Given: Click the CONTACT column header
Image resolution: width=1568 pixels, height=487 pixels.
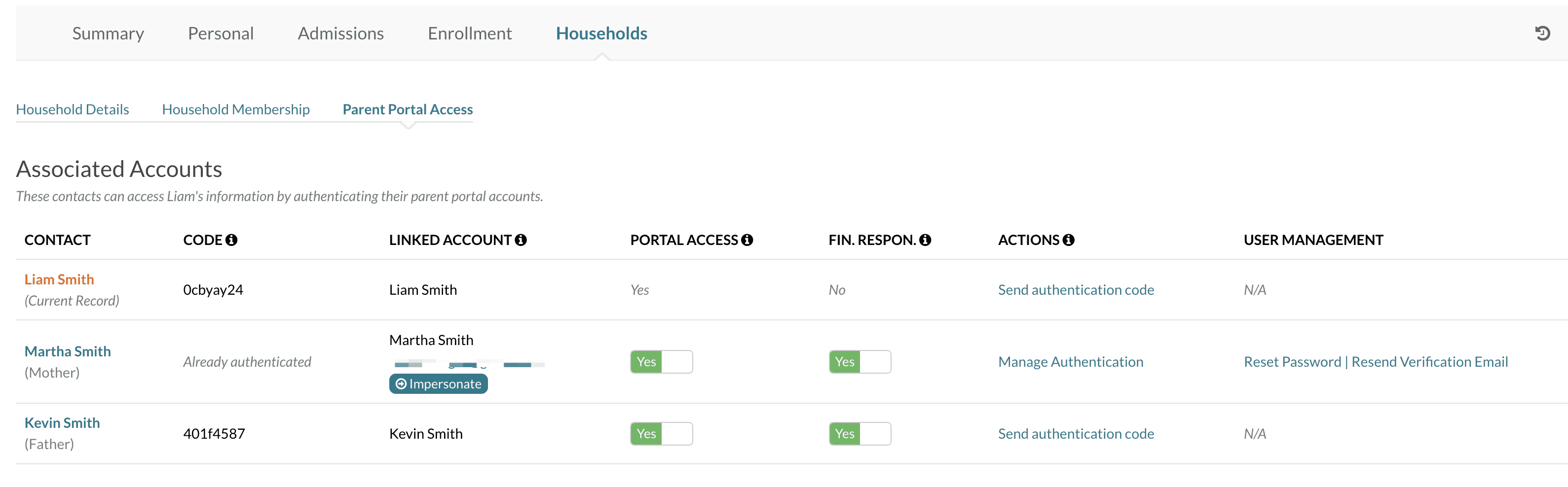Looking at the screenshot, I should tap(57, 240).
